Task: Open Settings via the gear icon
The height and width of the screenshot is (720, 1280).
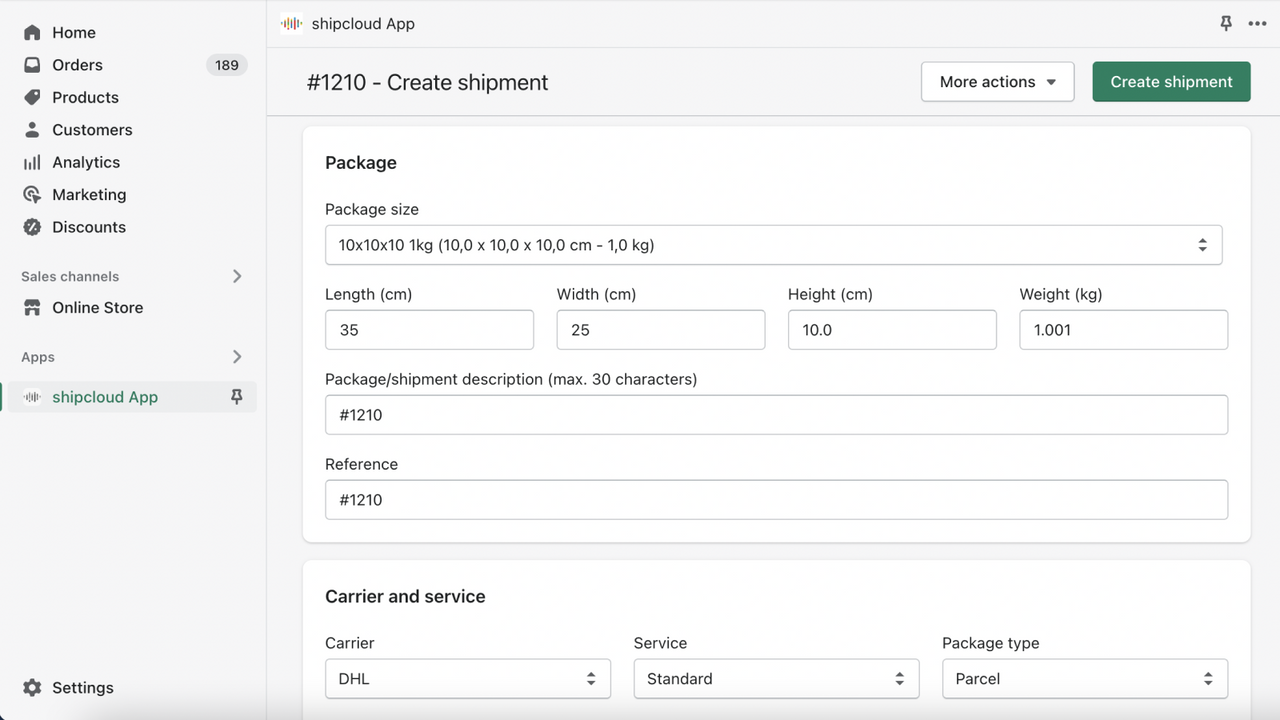Action: pos(32,688)
